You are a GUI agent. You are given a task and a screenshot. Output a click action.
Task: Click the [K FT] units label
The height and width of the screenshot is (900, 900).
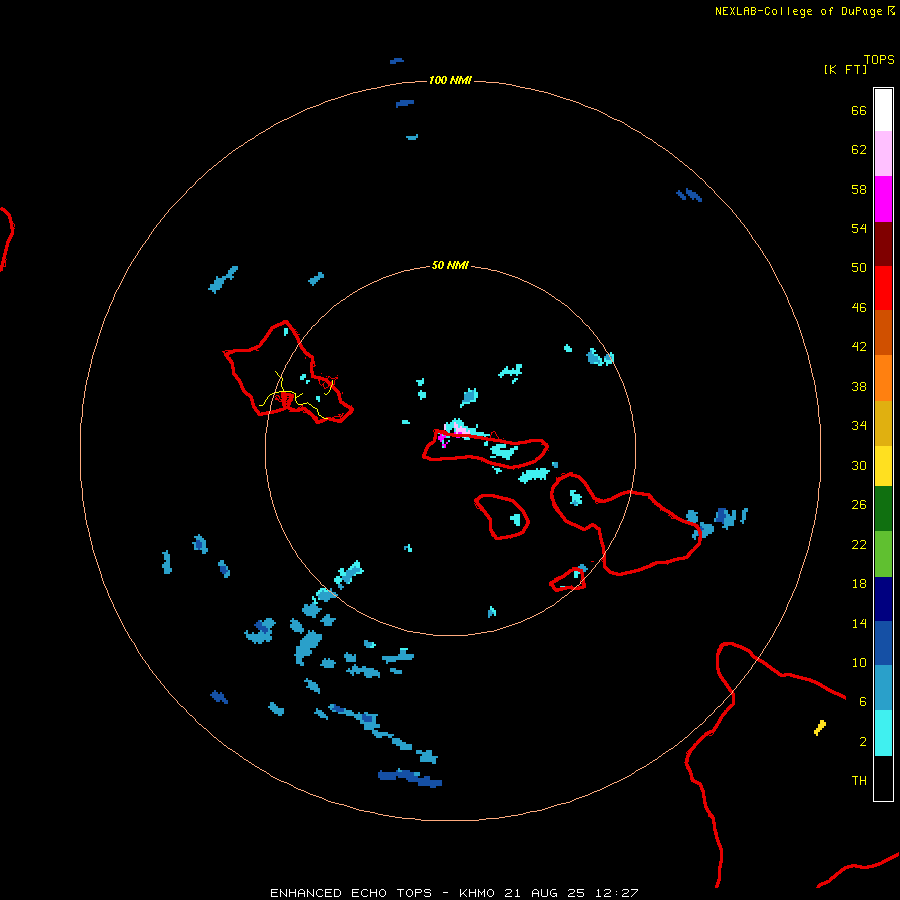(x=845, y=69)
